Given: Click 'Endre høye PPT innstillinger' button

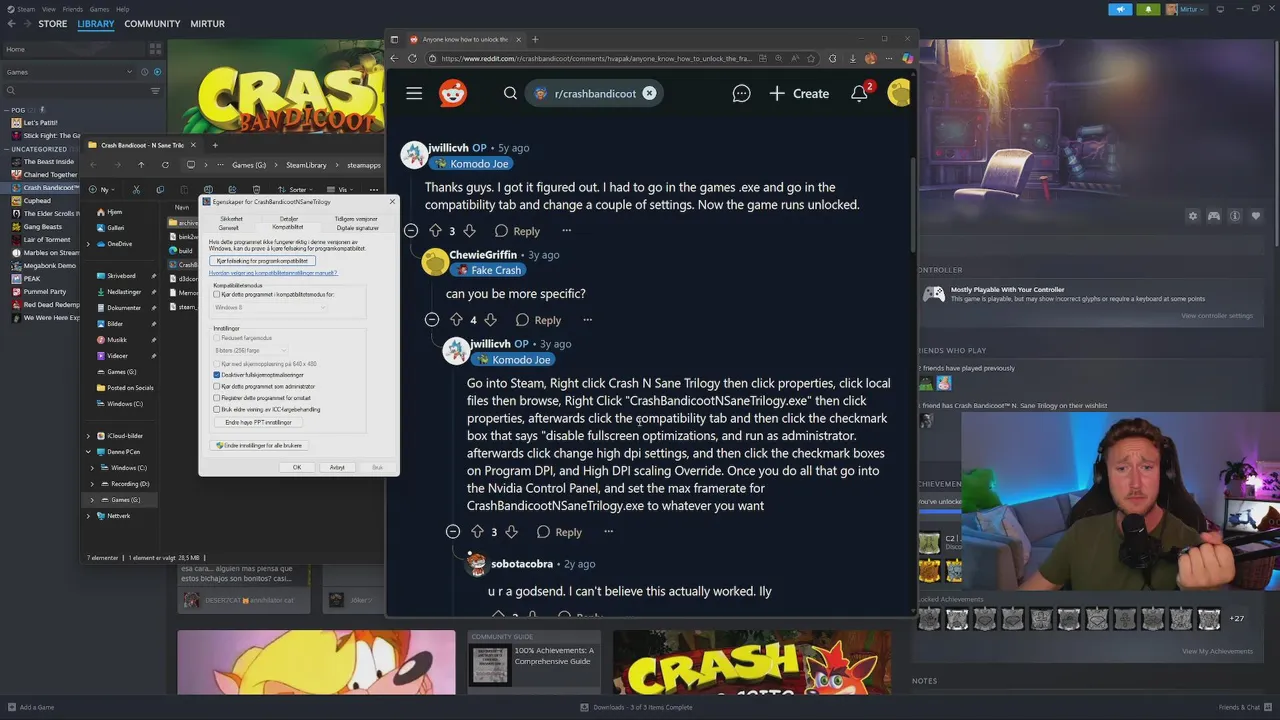Looking at the screenshot, I should [258, 423].
